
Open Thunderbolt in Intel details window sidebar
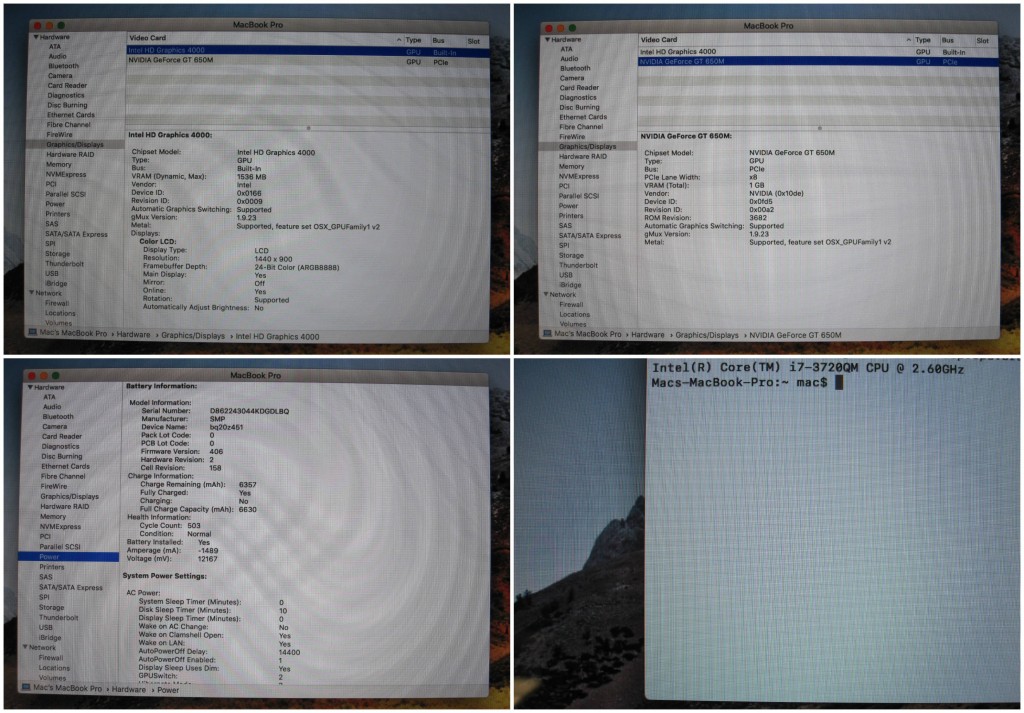point(65,264)
